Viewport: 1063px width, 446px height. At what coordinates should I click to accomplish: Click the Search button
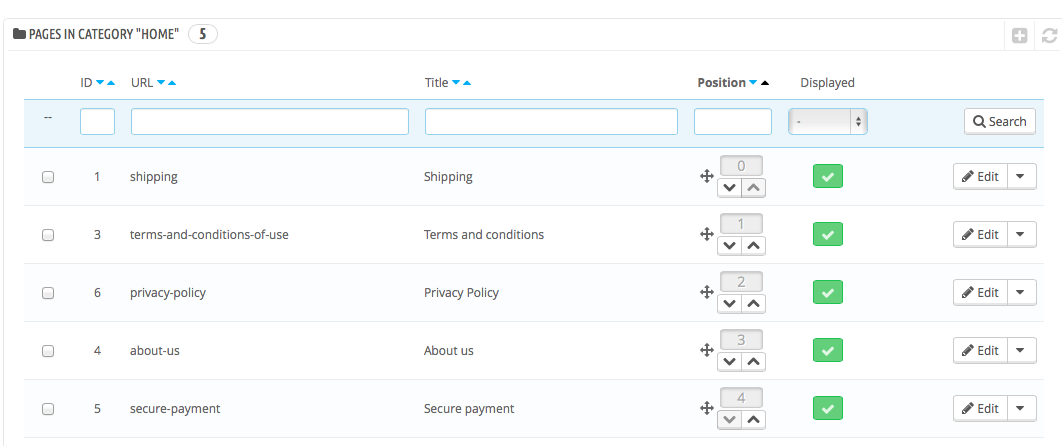999,122
